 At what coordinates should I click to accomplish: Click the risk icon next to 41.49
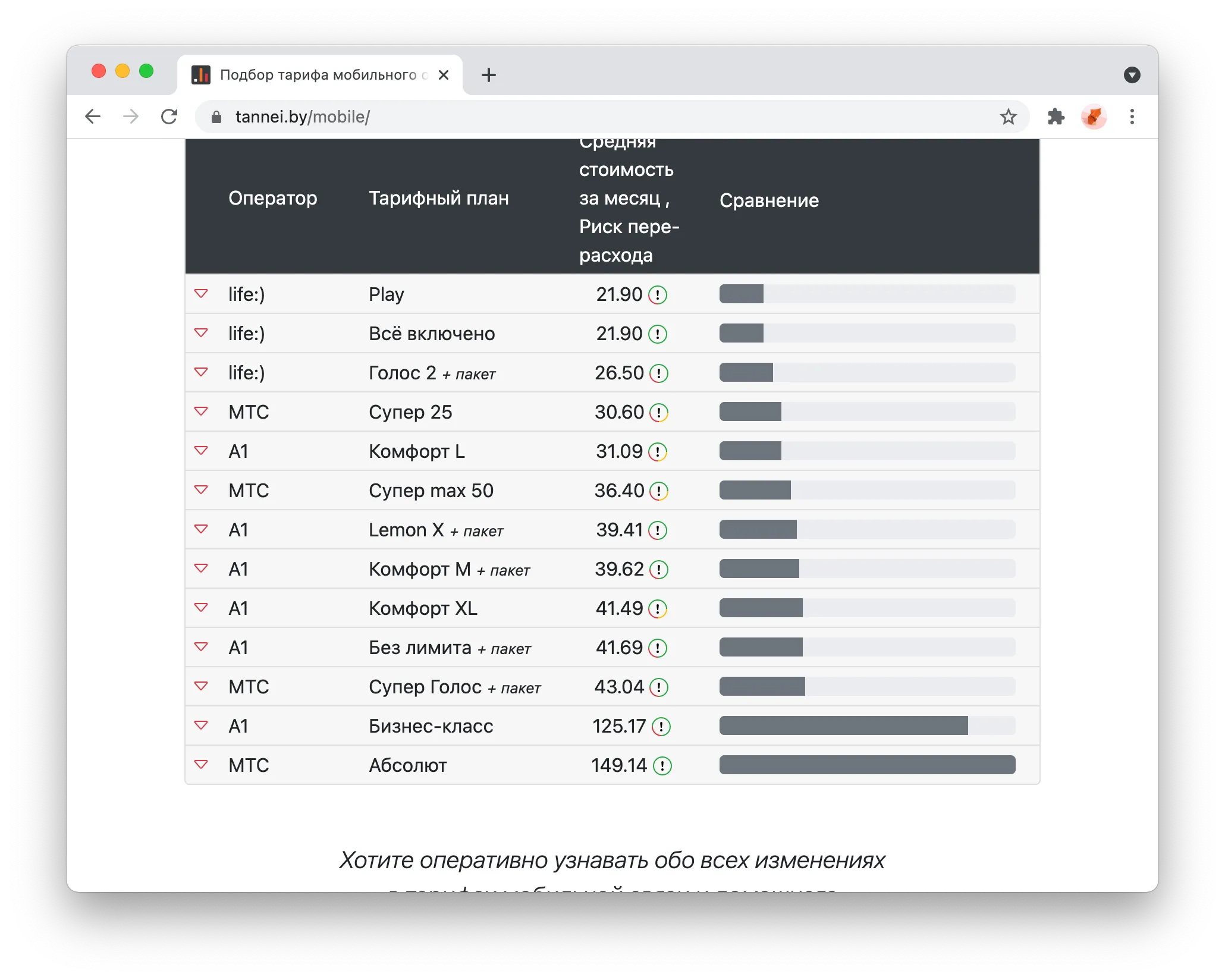click(657, 609)
